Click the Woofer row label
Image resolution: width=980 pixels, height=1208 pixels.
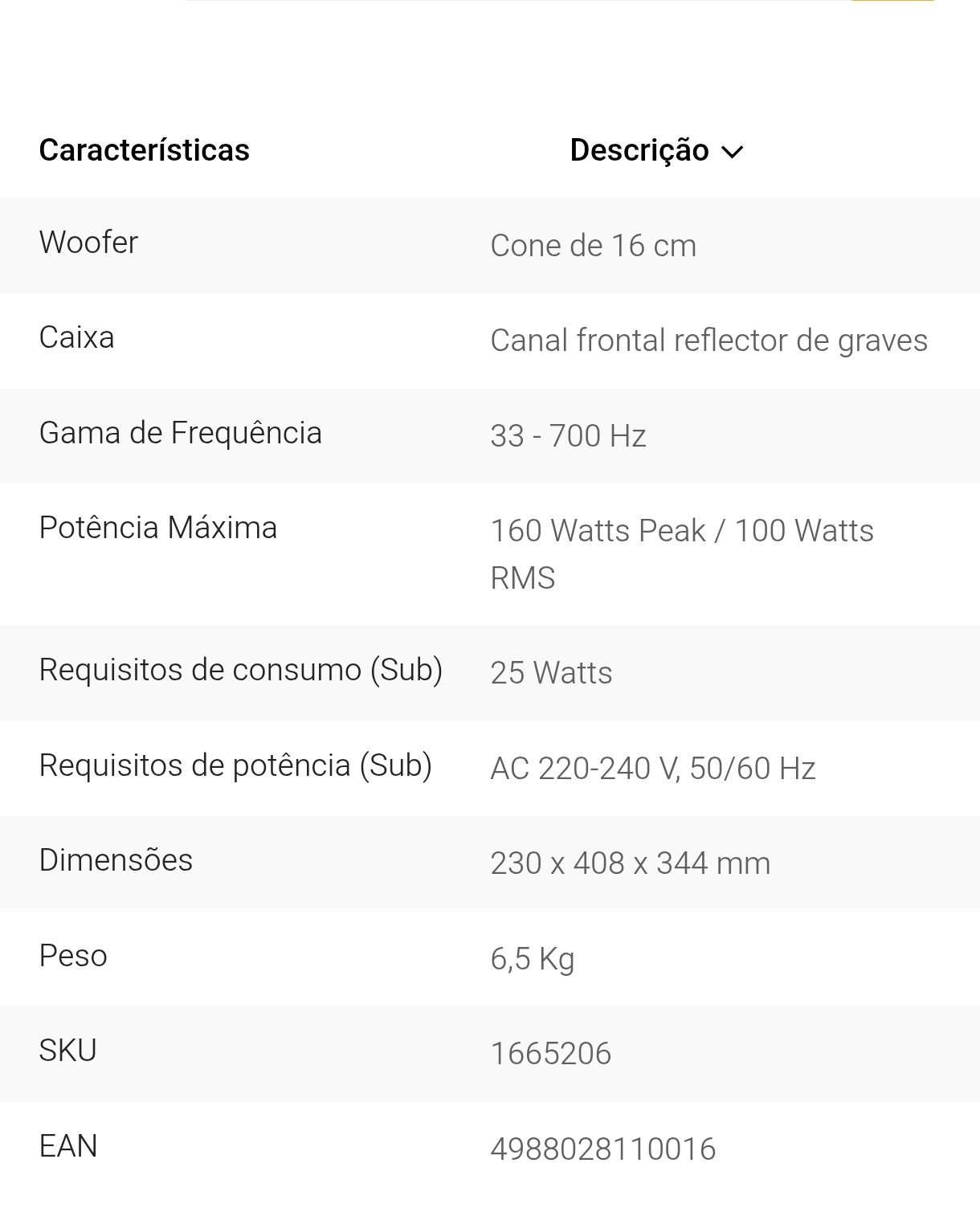(x=88, y=242)
